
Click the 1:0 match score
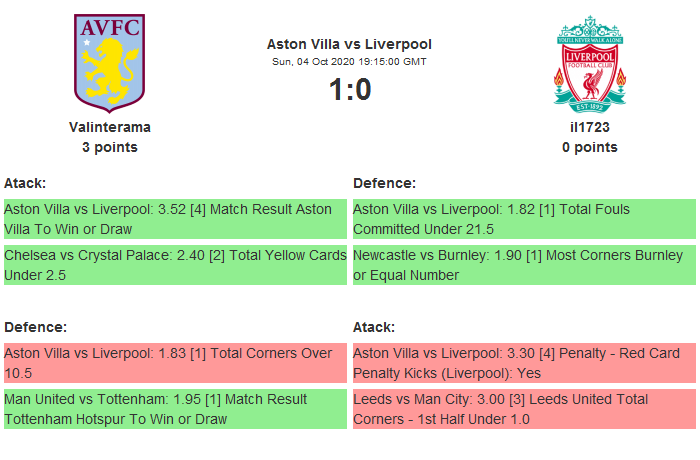pyautogui.click(x=349, y=90)
